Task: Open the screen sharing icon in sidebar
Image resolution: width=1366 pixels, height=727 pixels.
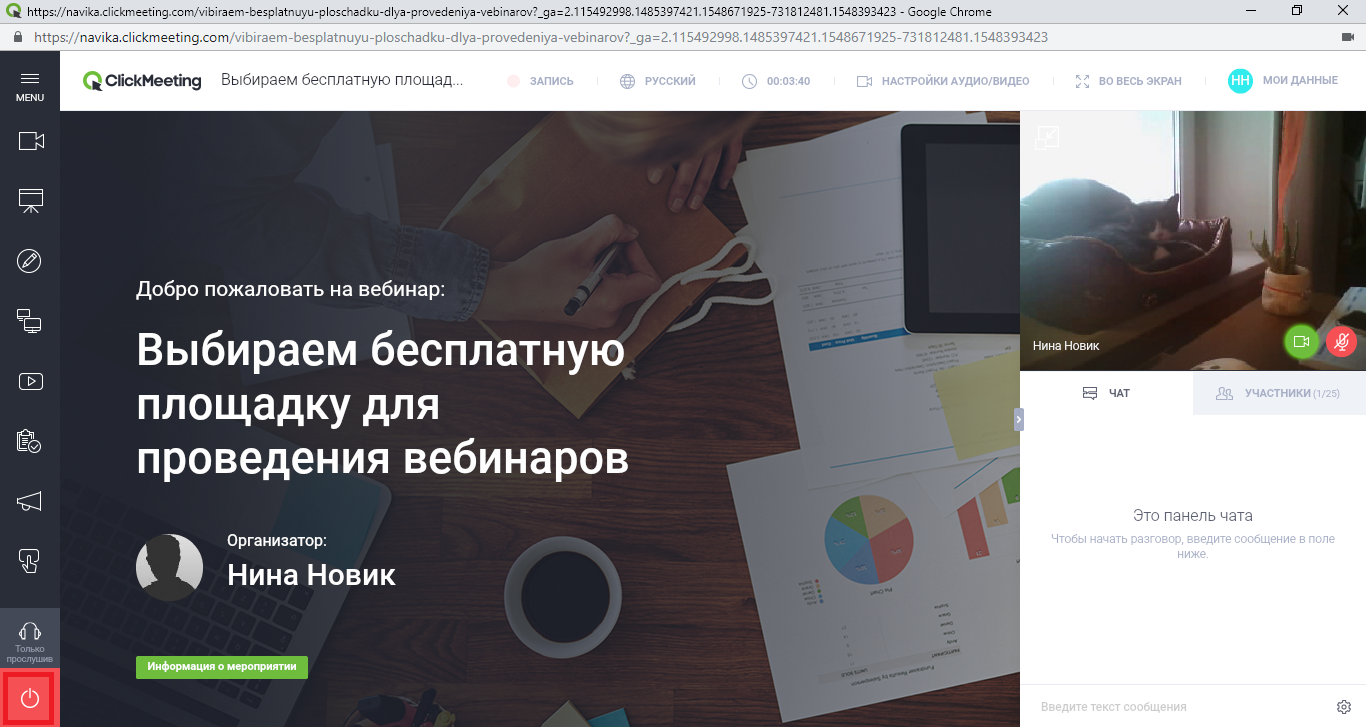Action: coord(30,321)
